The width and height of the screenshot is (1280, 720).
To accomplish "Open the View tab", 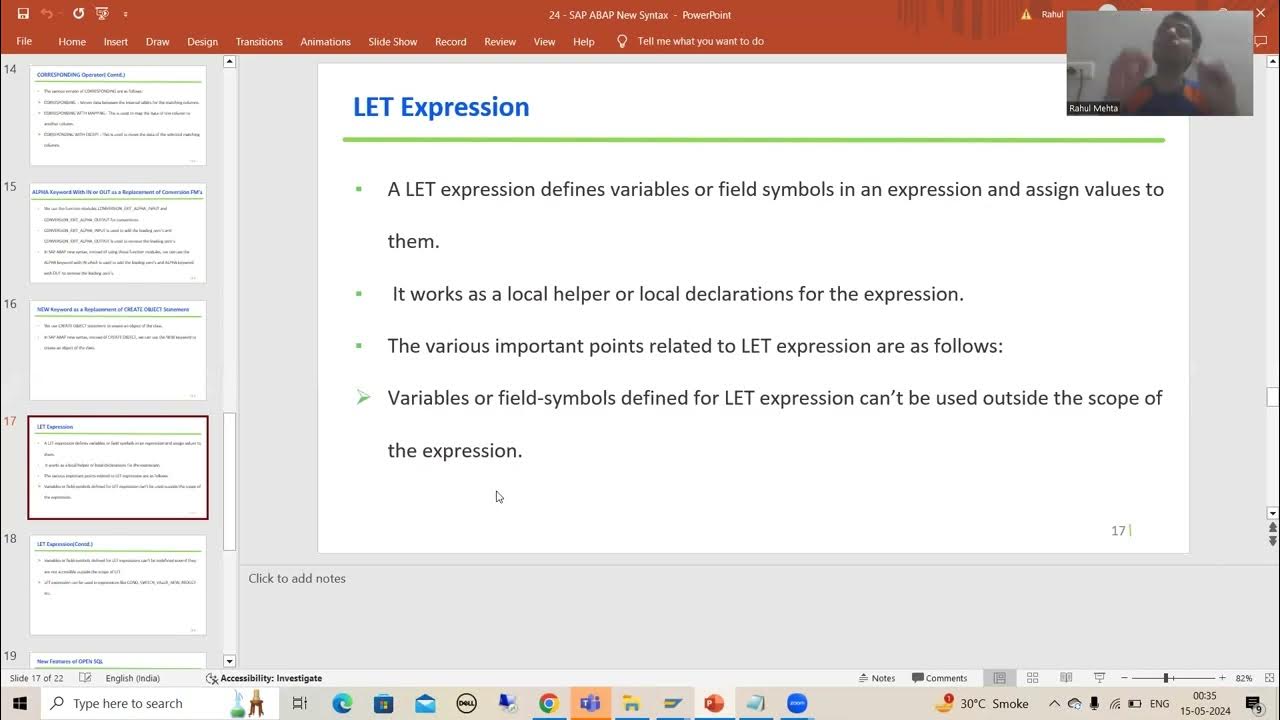I will pos(544,42).
